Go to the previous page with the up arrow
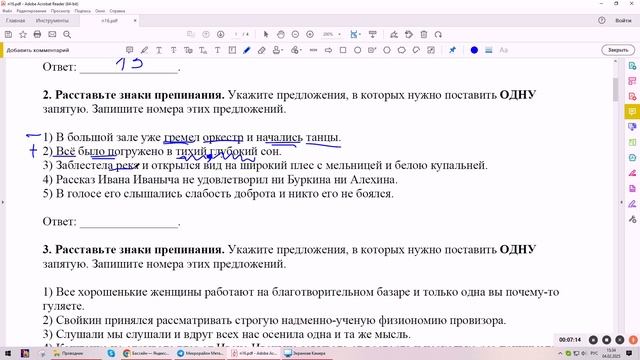Image resolution: width=640 pixels, height=360 pixels. (206, 35)
